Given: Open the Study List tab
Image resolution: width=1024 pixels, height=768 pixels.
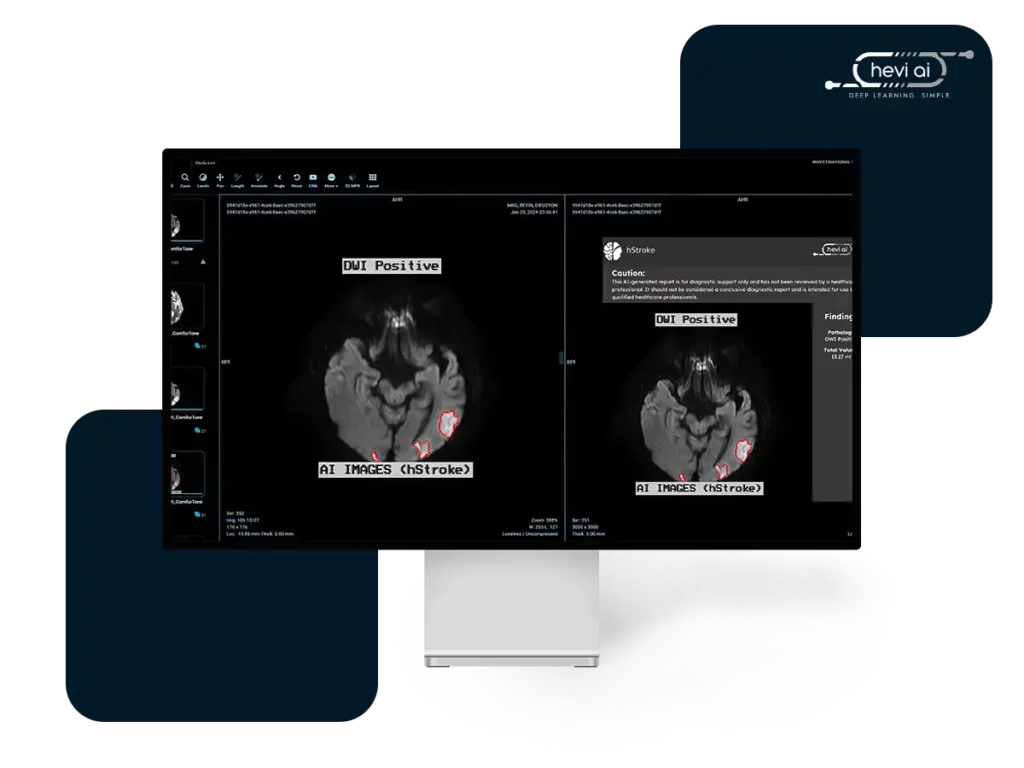Looking at the screenshot, I should coord(205,162).
